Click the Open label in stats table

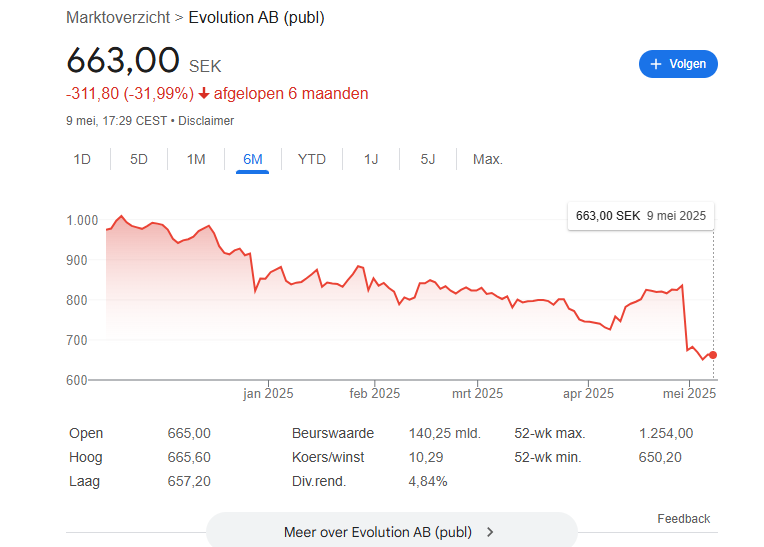86,433
